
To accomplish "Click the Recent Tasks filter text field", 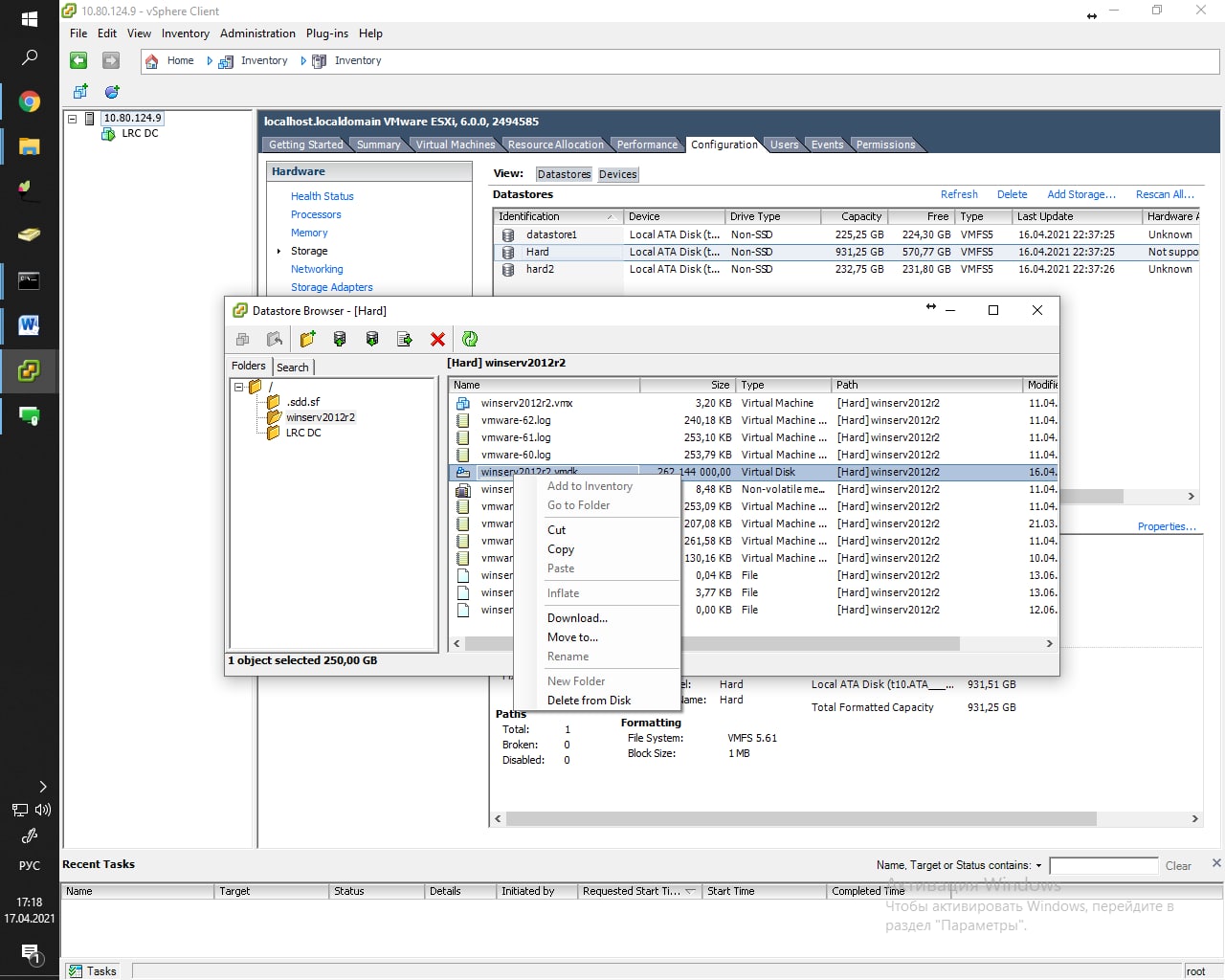I will coord(1103,866).
